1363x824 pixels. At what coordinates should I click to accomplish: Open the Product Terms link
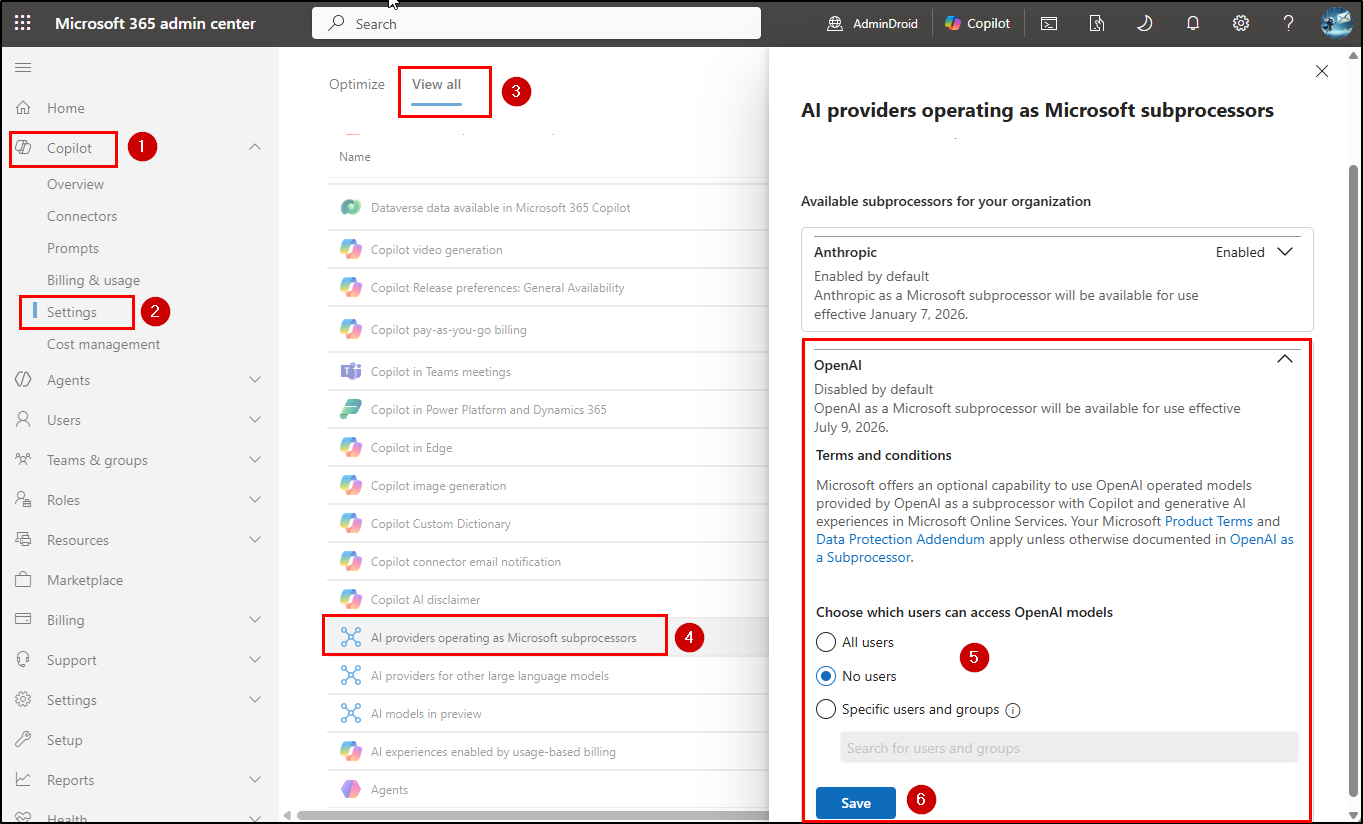click(1209, 521)
